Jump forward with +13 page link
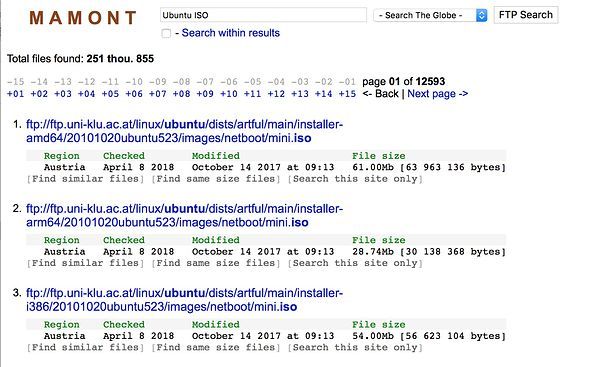 point(300,94)
